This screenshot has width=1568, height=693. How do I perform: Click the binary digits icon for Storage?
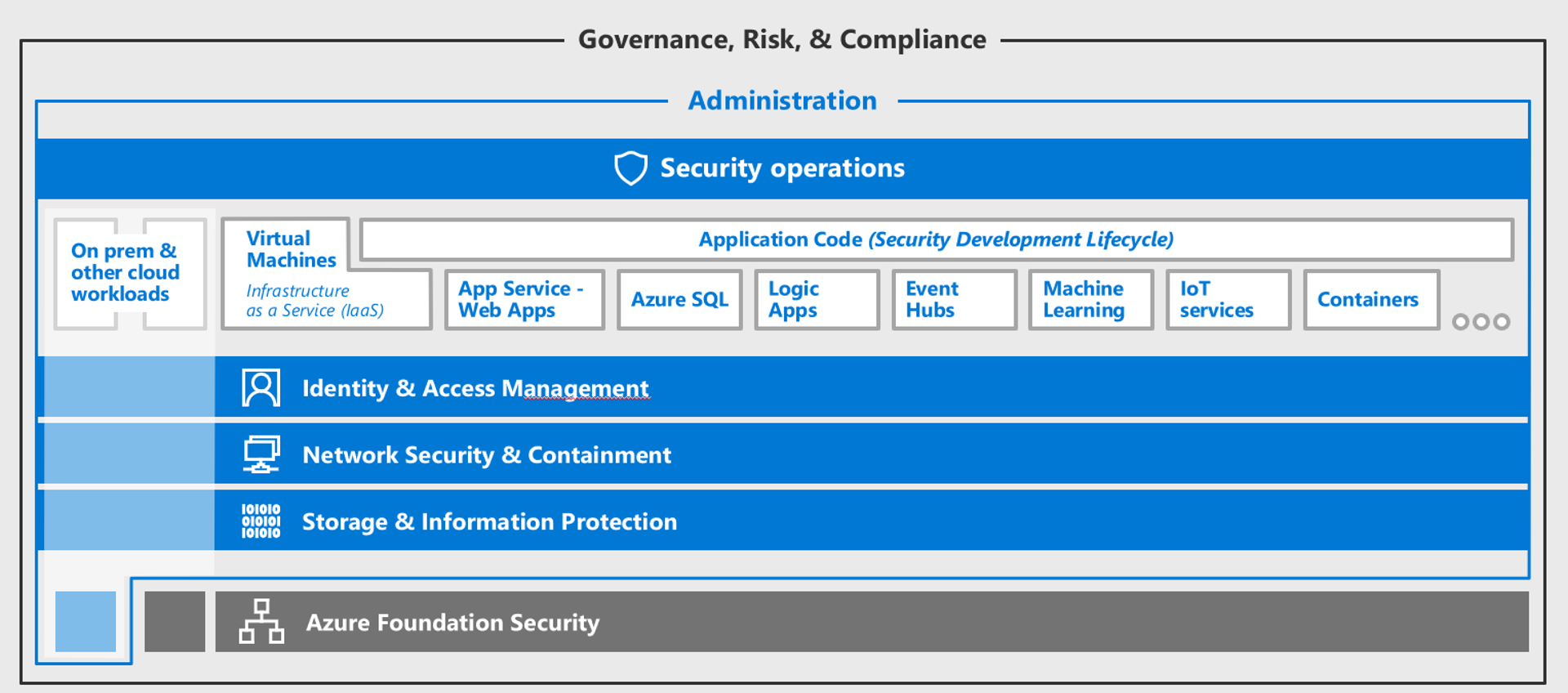coord(261,521)
